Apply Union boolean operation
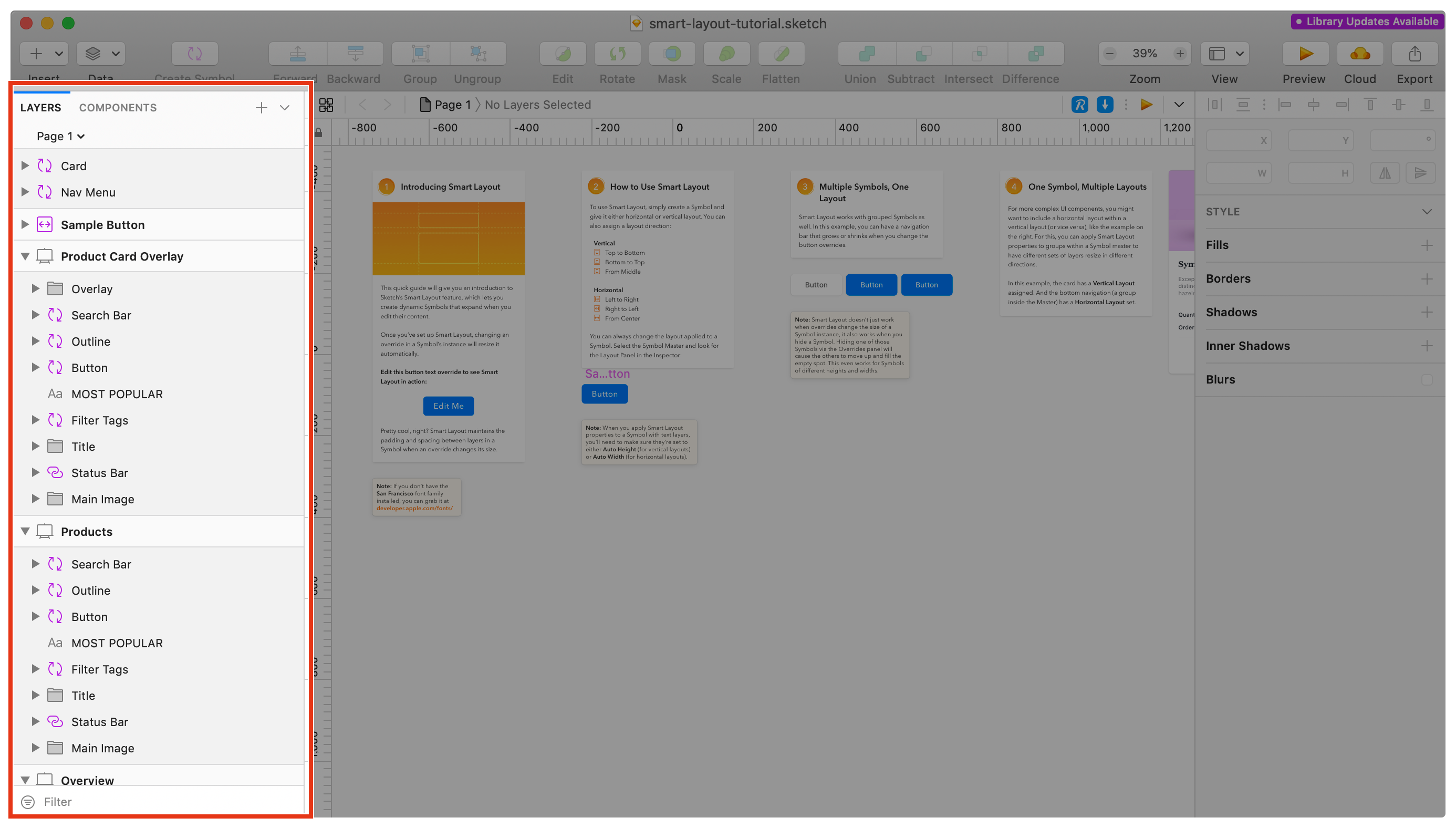 [x=867, y=54]
